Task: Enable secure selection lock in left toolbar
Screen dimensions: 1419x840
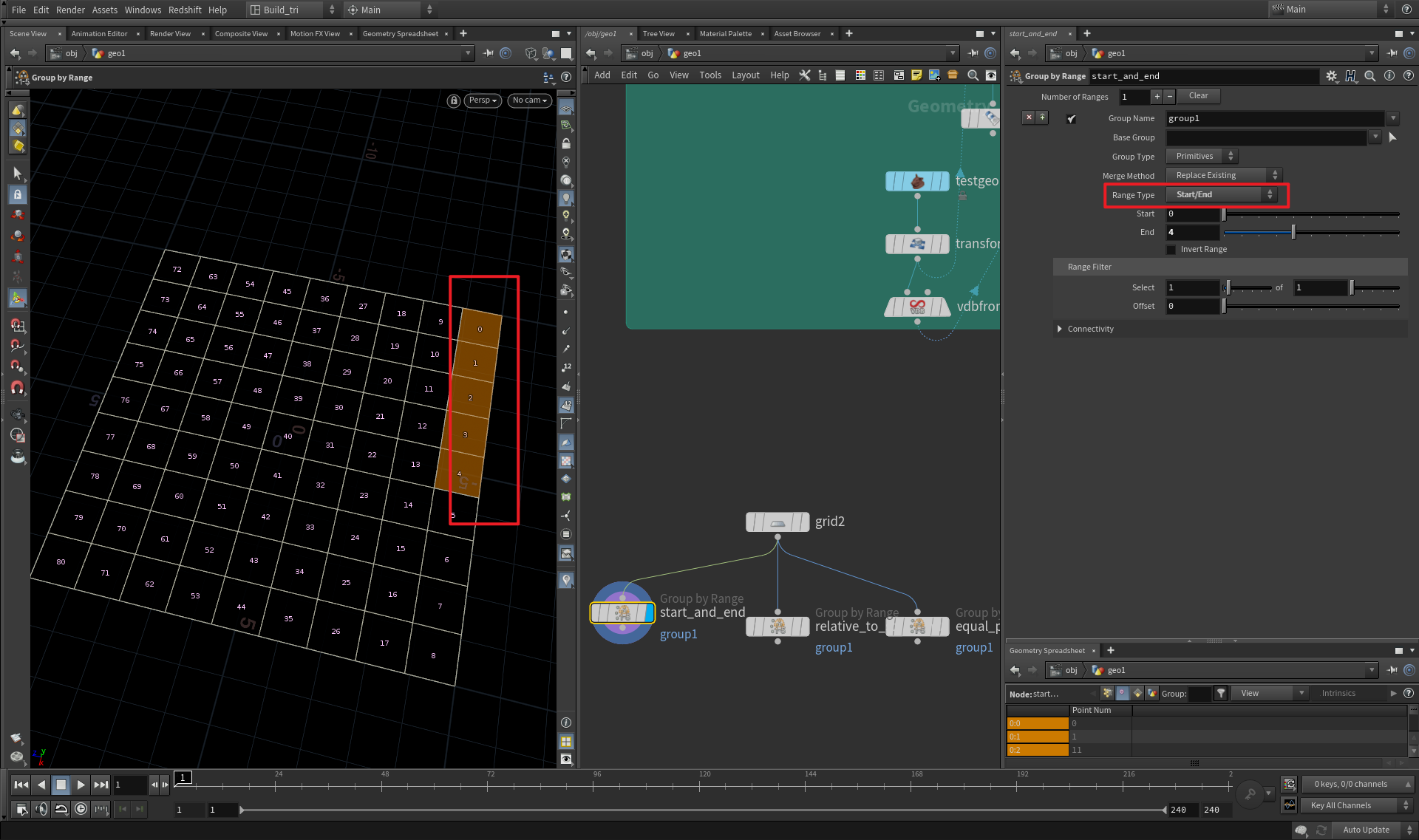Action: (x=18, y=194)
